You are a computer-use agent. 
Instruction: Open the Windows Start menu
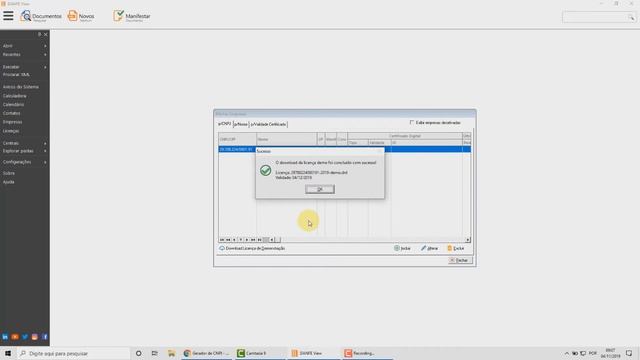tap(8, 353)
